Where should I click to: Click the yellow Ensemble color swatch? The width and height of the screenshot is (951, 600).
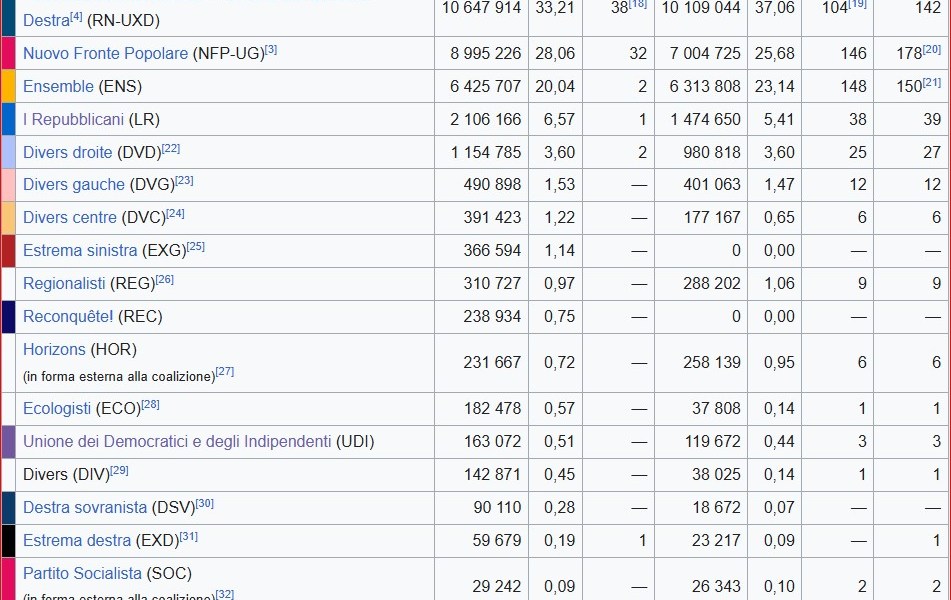(7, 87)
